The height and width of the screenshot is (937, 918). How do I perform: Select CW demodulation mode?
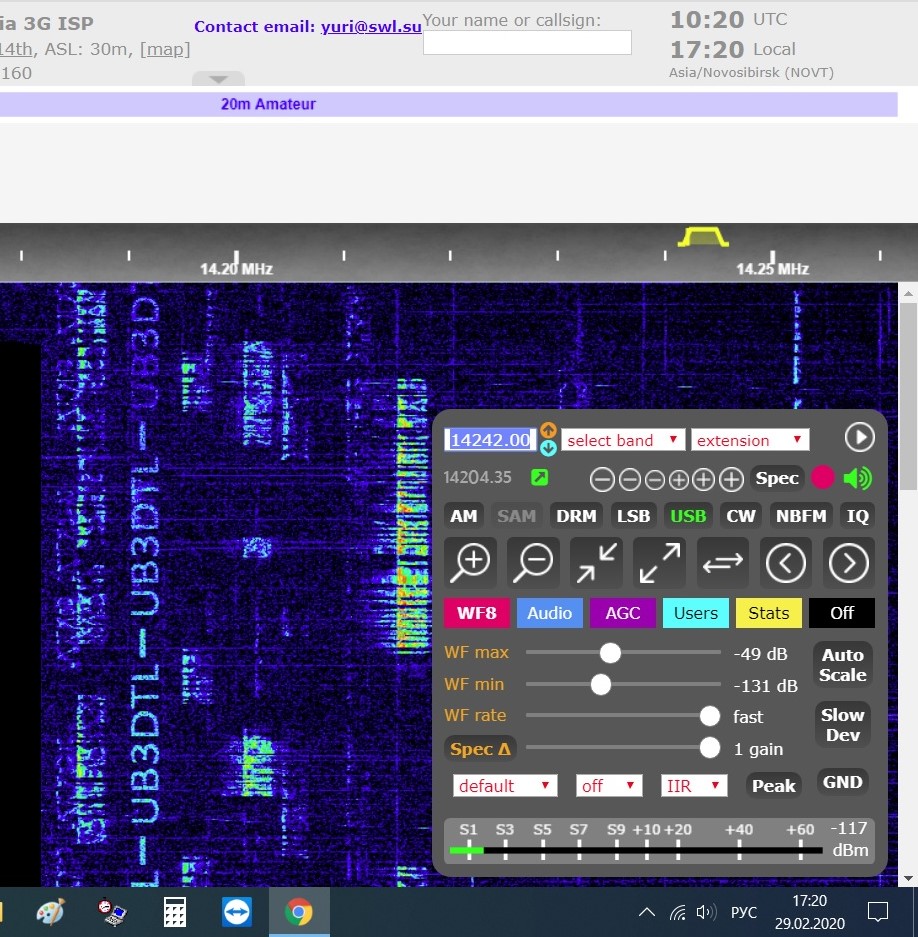tap(741, 516)
